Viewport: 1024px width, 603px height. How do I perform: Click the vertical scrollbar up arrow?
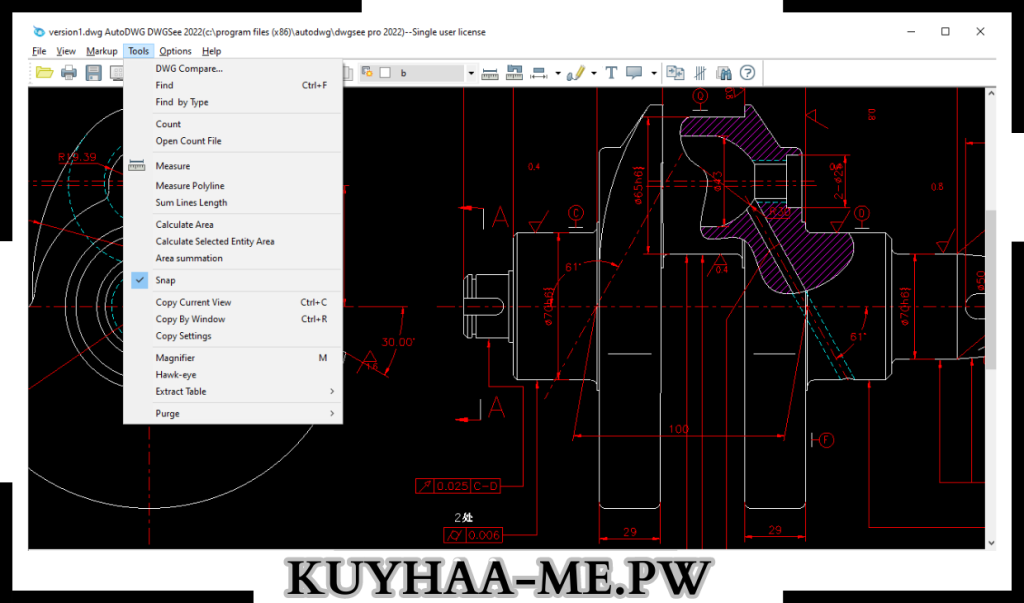tap(991, 93)
